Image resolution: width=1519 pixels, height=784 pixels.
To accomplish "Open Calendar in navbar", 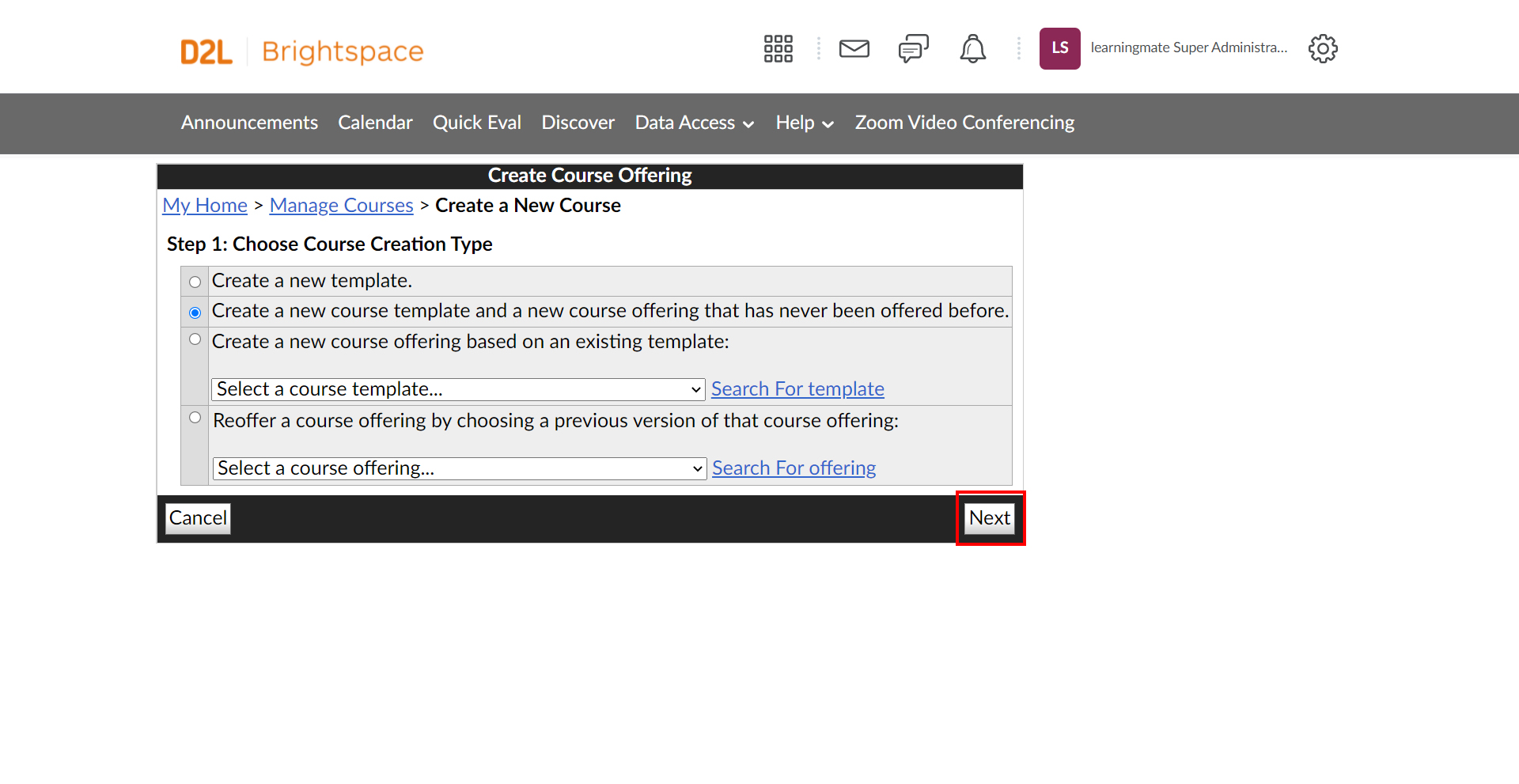I will [x=375, y=123].
